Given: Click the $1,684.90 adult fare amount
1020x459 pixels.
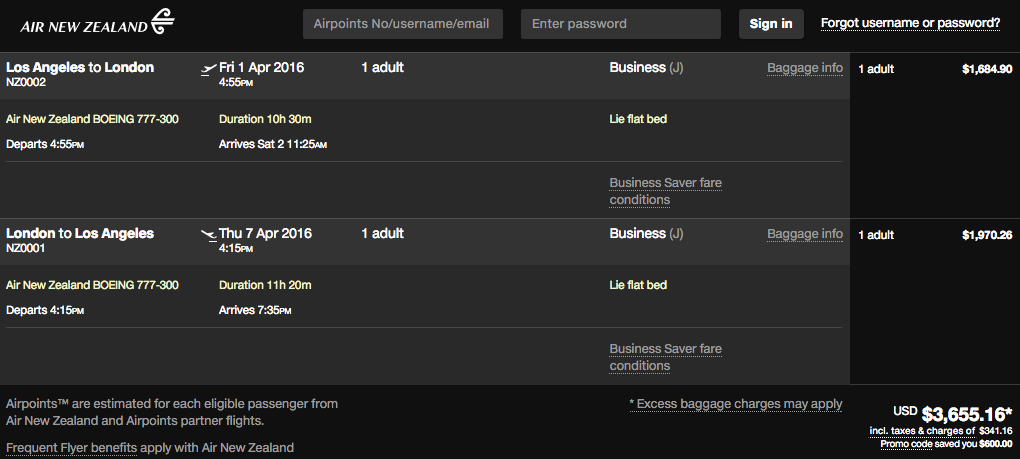Looking at the screenshot, I should 986,69.
